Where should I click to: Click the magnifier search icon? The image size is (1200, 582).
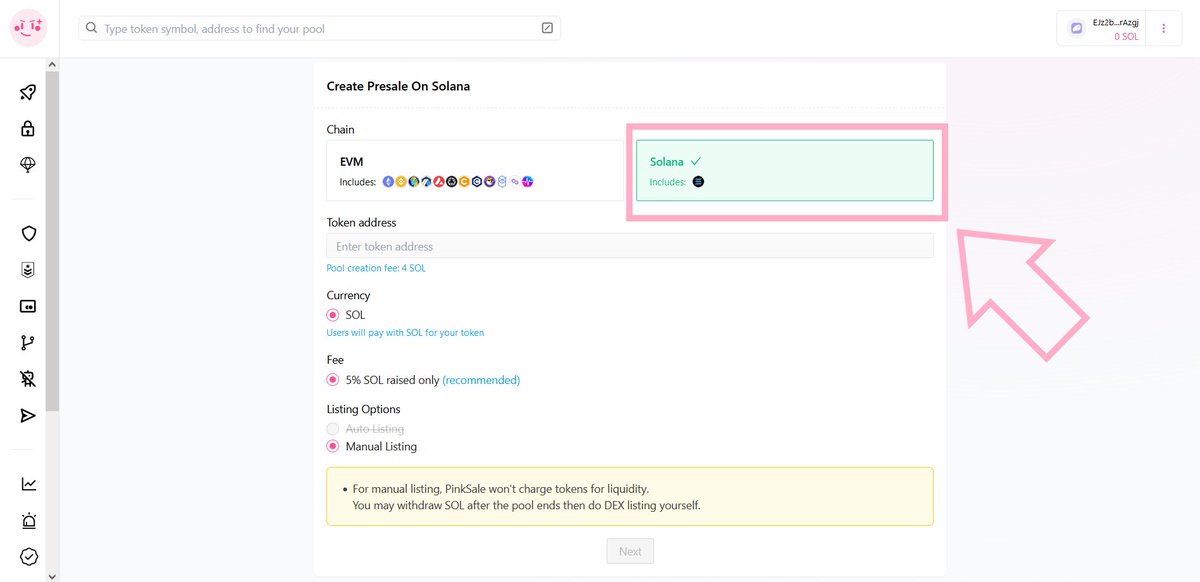click(x=92, y=28)
